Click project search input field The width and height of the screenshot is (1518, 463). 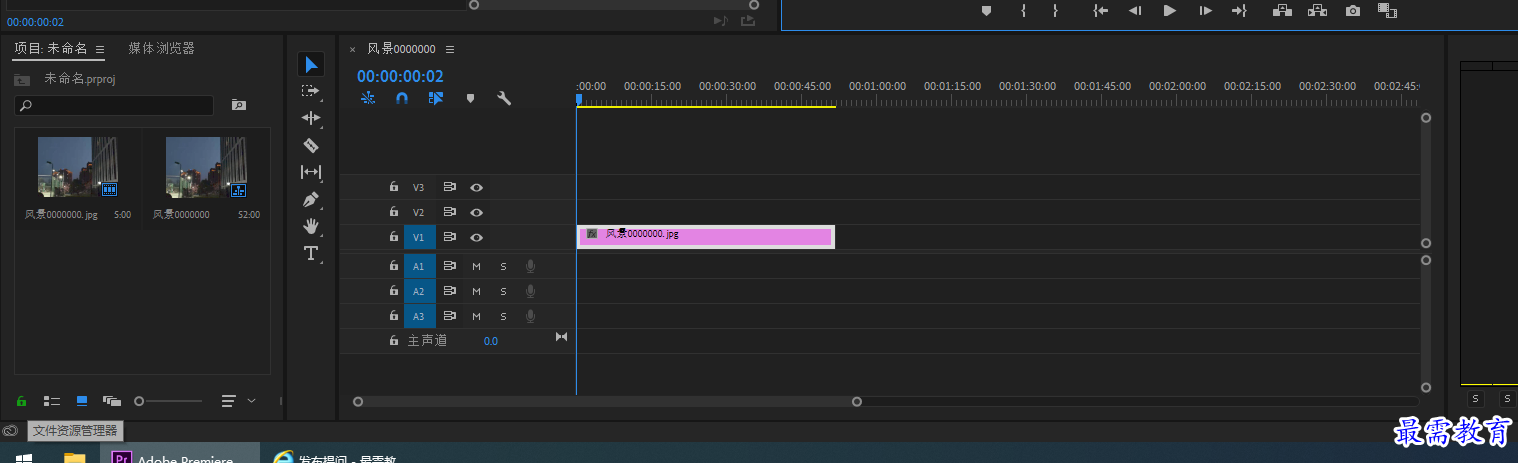(x=114, y=105)
